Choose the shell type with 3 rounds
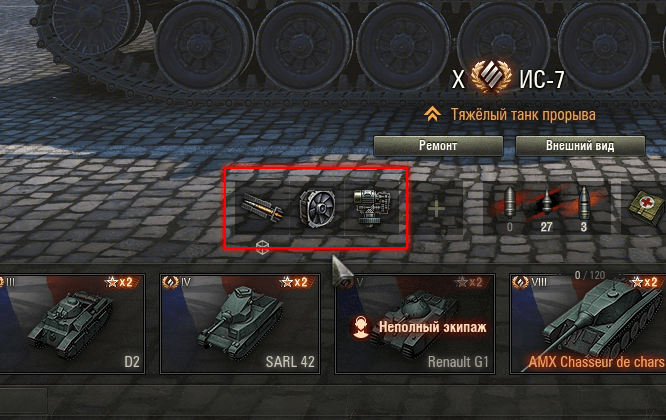666x420 pixels. pyautogui.click(x=584, y=208)
